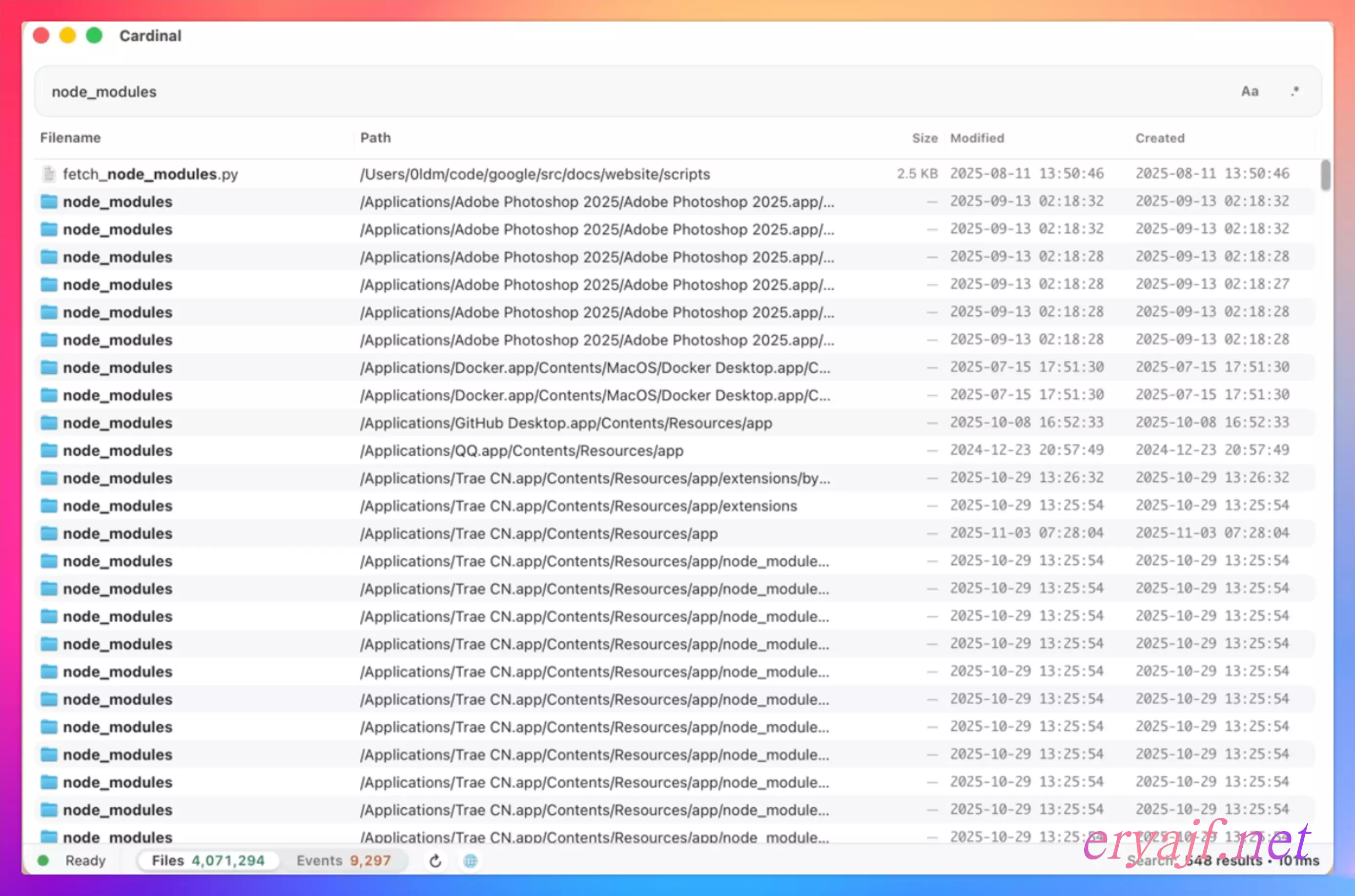Click the folder icon of GitHub Desktop node_modules
The image size is (1355, 896).
(49, 423)
